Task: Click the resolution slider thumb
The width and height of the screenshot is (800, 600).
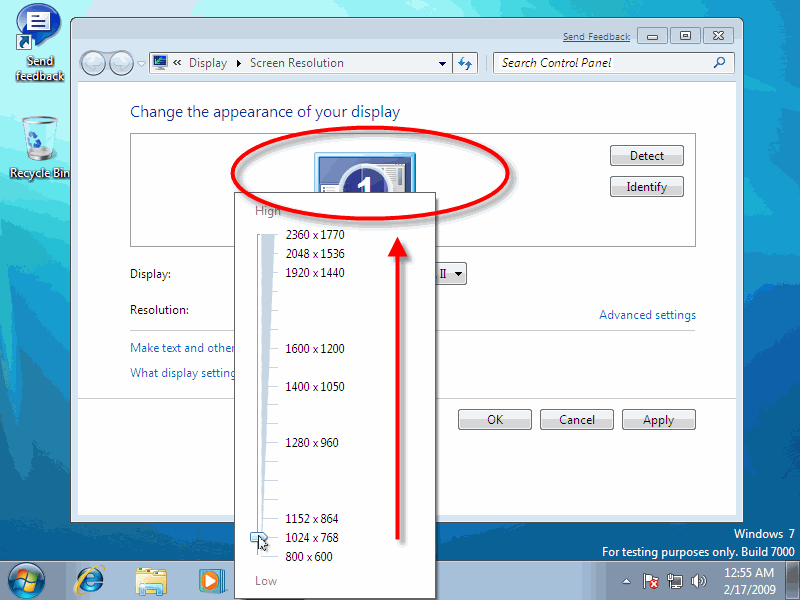Action: [259, 538]
